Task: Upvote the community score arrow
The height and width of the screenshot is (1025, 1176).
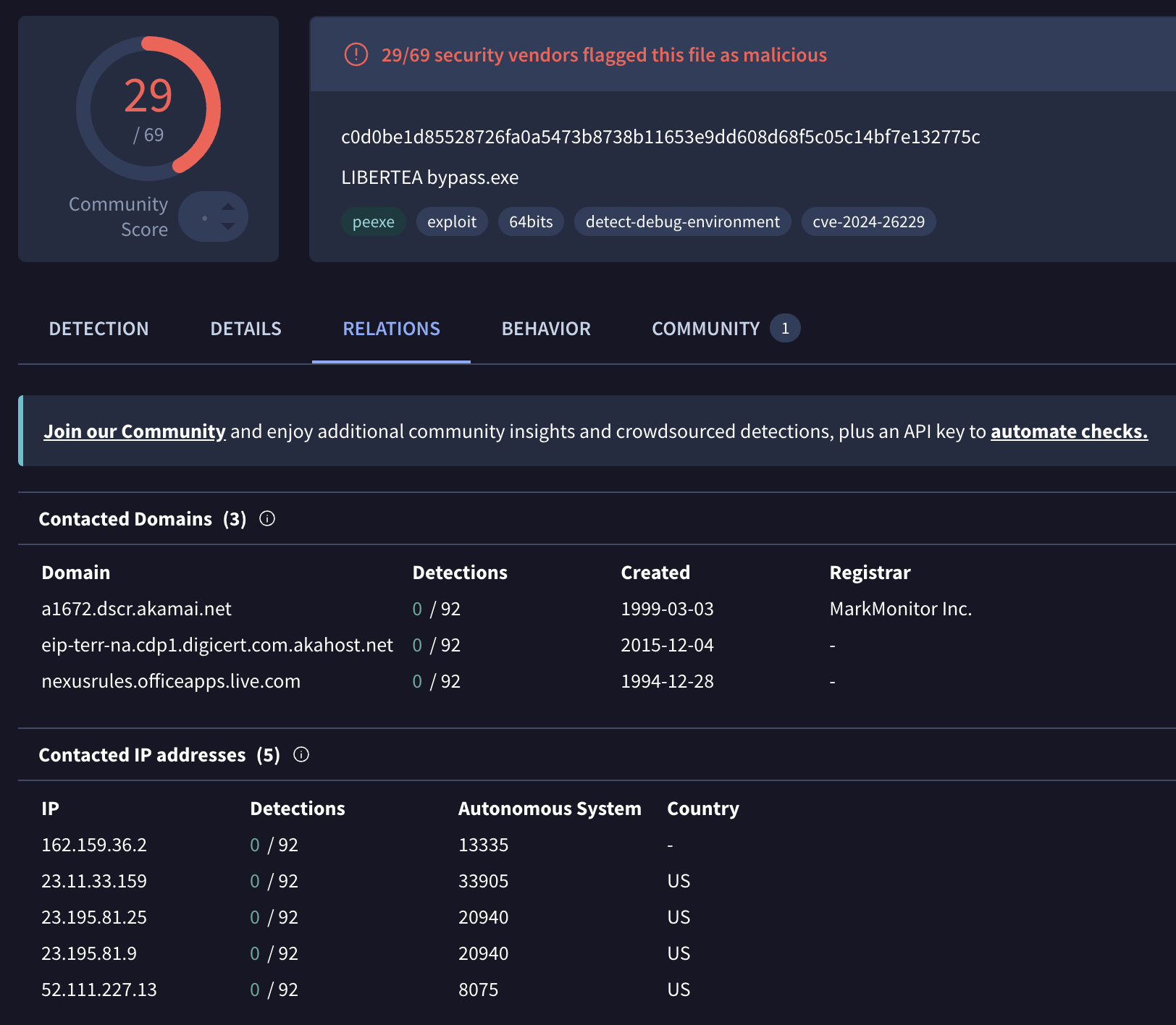Action: coord(228,207)
